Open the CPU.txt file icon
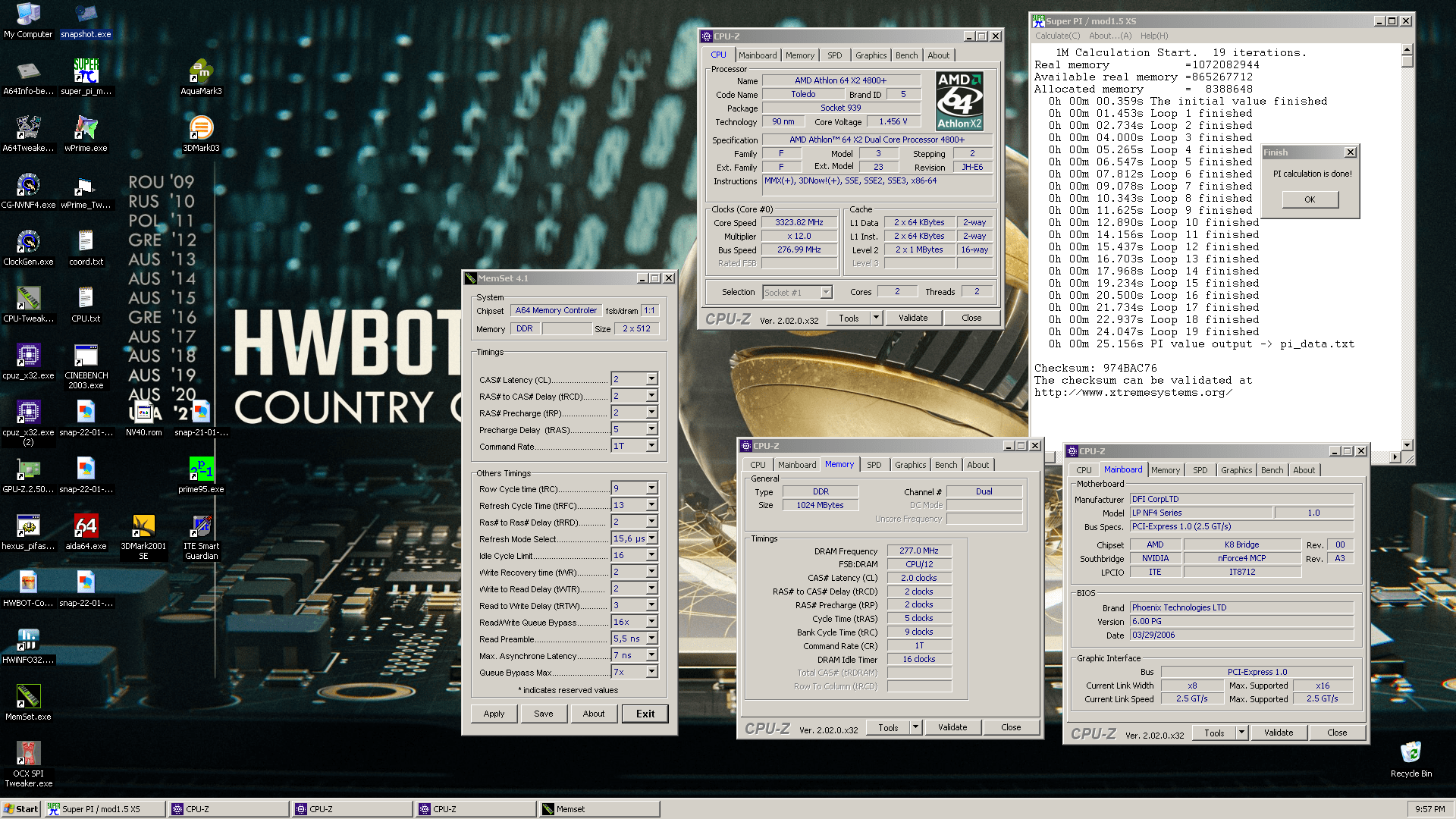 (86, 305)
